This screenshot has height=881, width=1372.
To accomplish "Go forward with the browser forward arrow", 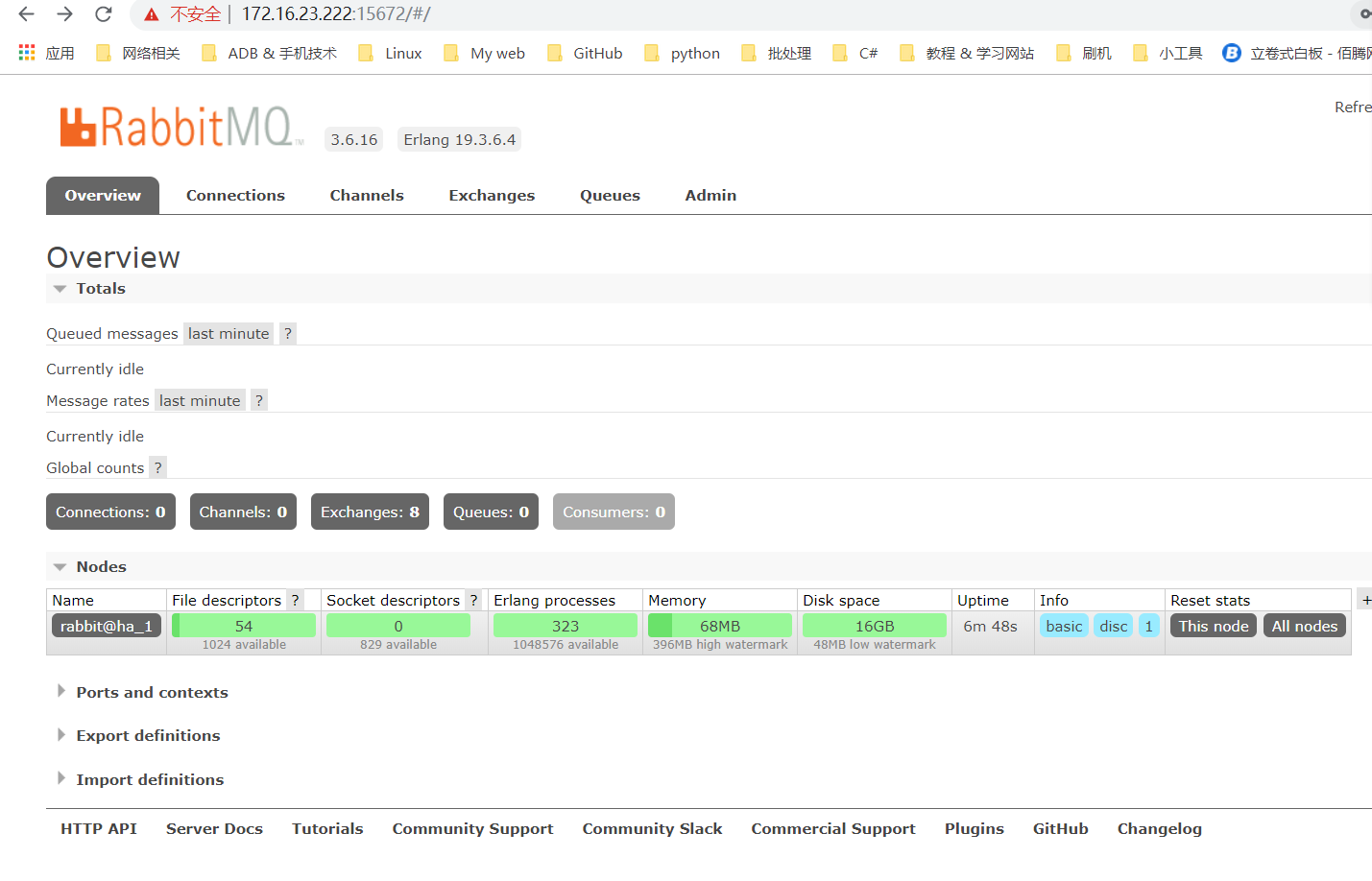I will pos(64,14).
